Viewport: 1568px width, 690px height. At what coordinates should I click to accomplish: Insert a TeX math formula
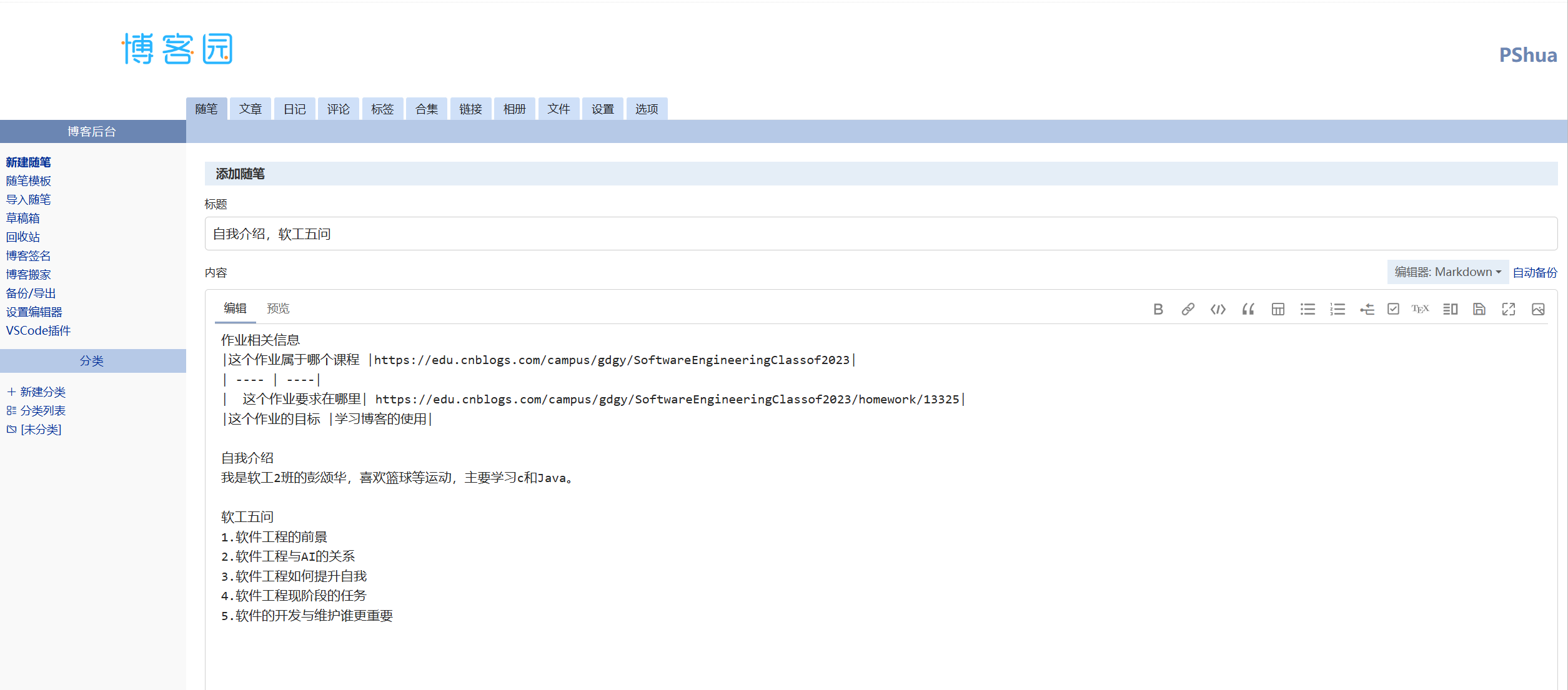pyautogui.click(x=1420, y=309)
